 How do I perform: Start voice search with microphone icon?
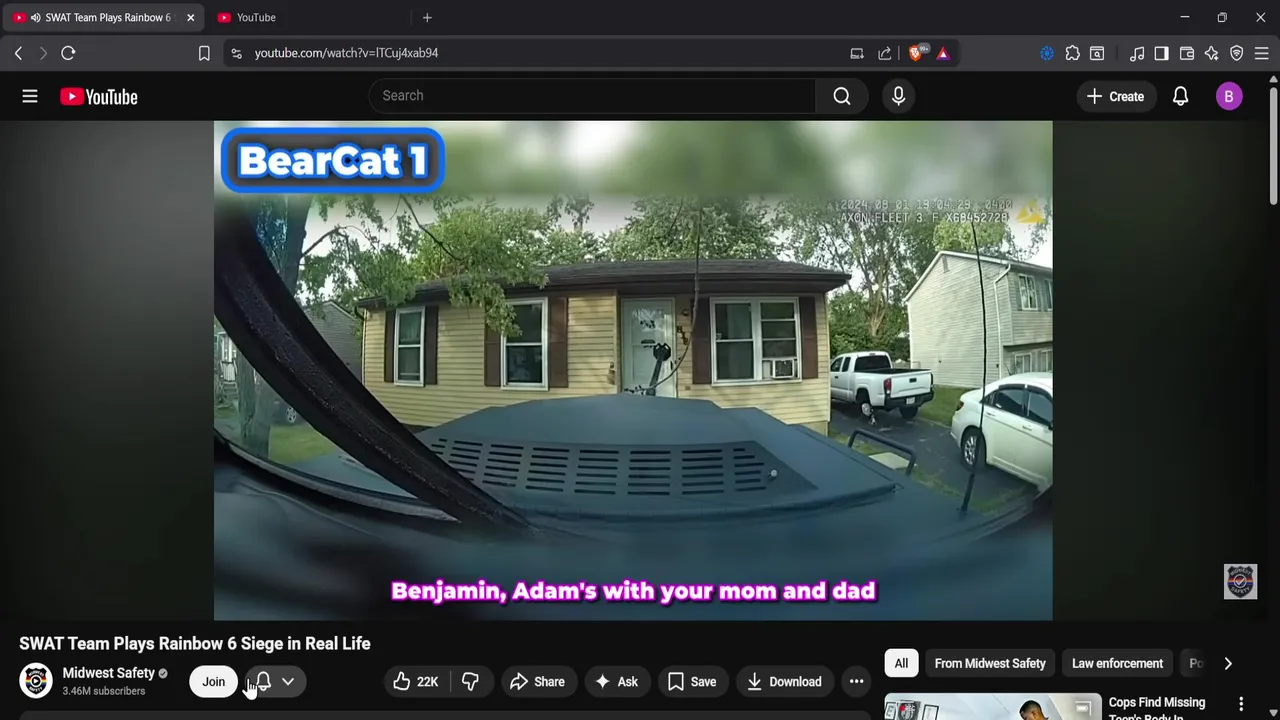(898, 96)
